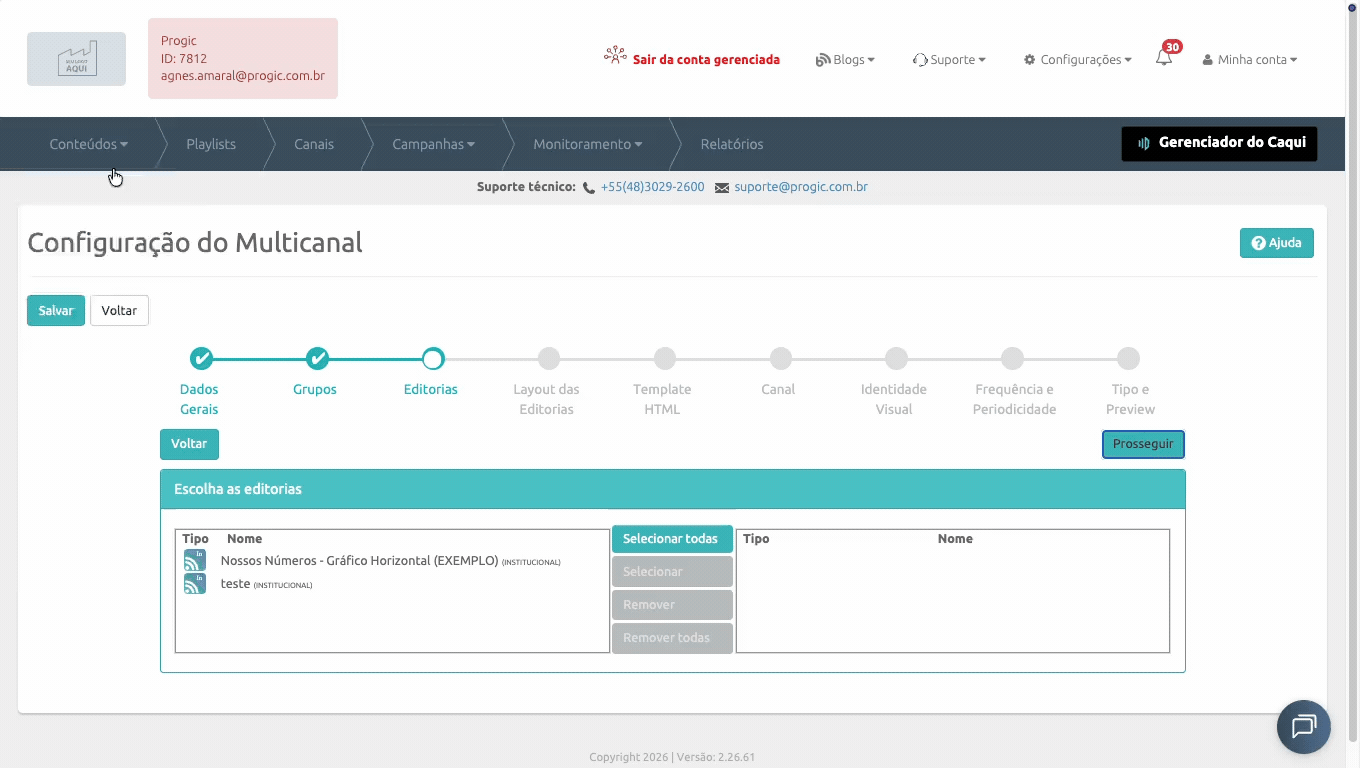
Task: Open the Minha conta dropdown
Action: coord(1250,60)
